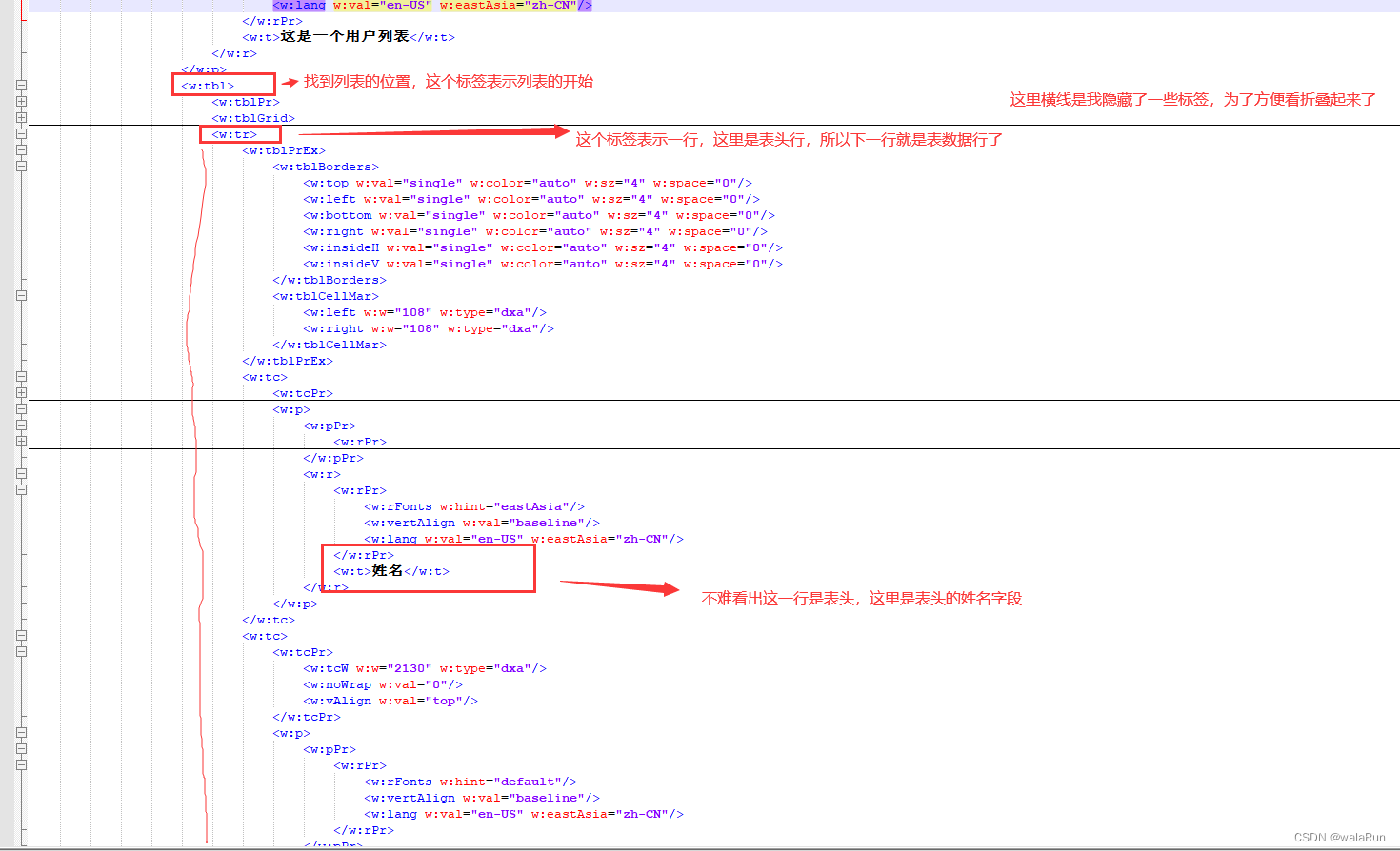Click the <w:noWrap w:val="0"/> line
Viewport: 1400px width, 851px height.
(383, 684)
